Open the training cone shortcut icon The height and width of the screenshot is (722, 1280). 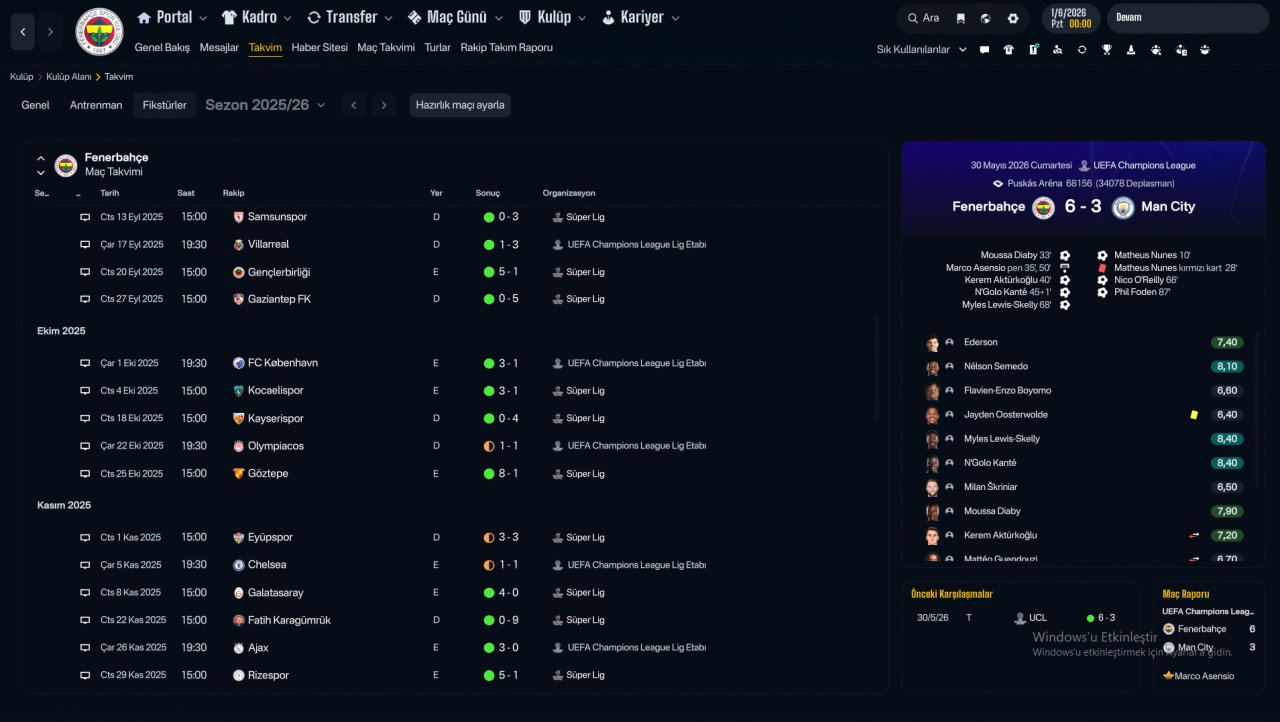pos(1131,49)
